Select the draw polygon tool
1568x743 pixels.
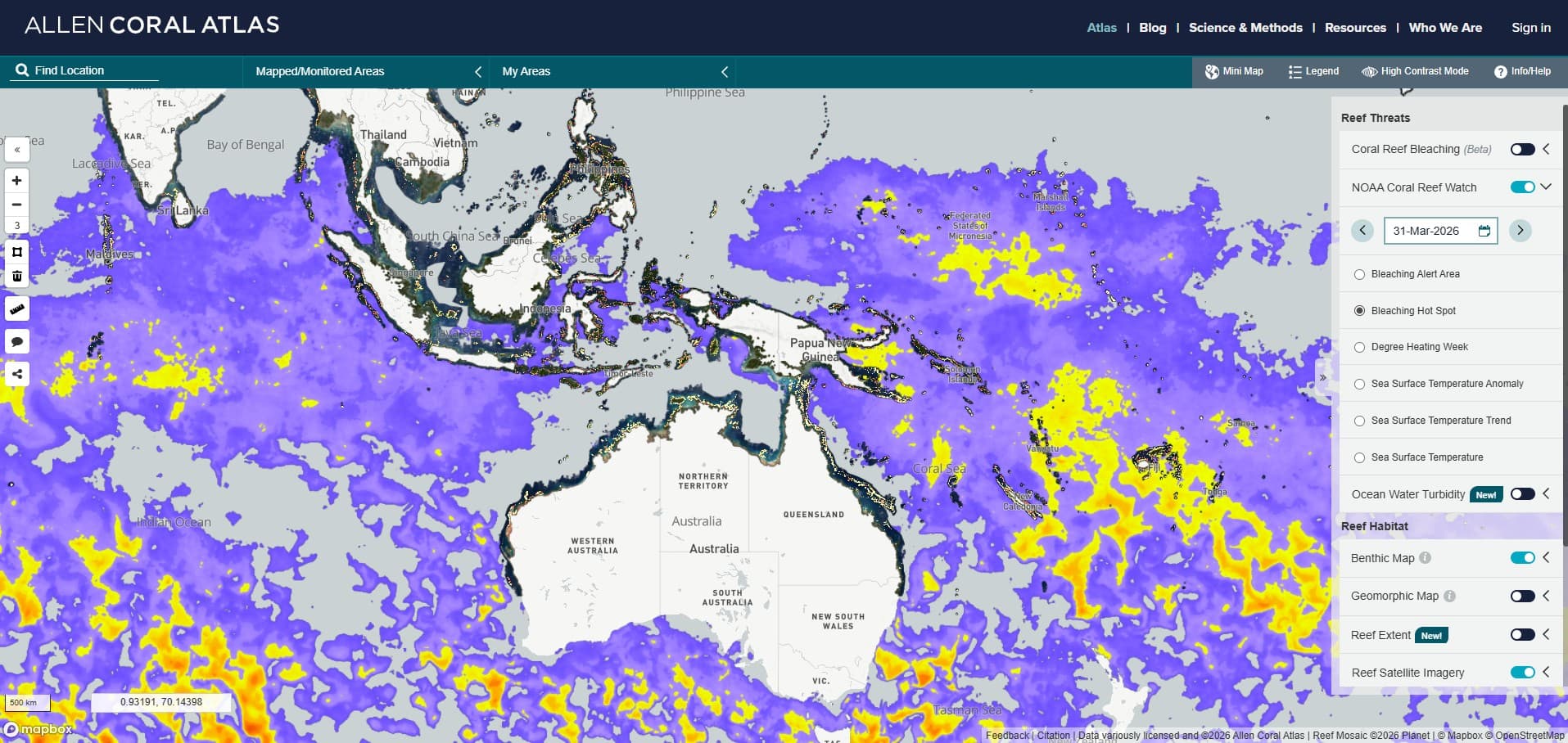point(16,252)
